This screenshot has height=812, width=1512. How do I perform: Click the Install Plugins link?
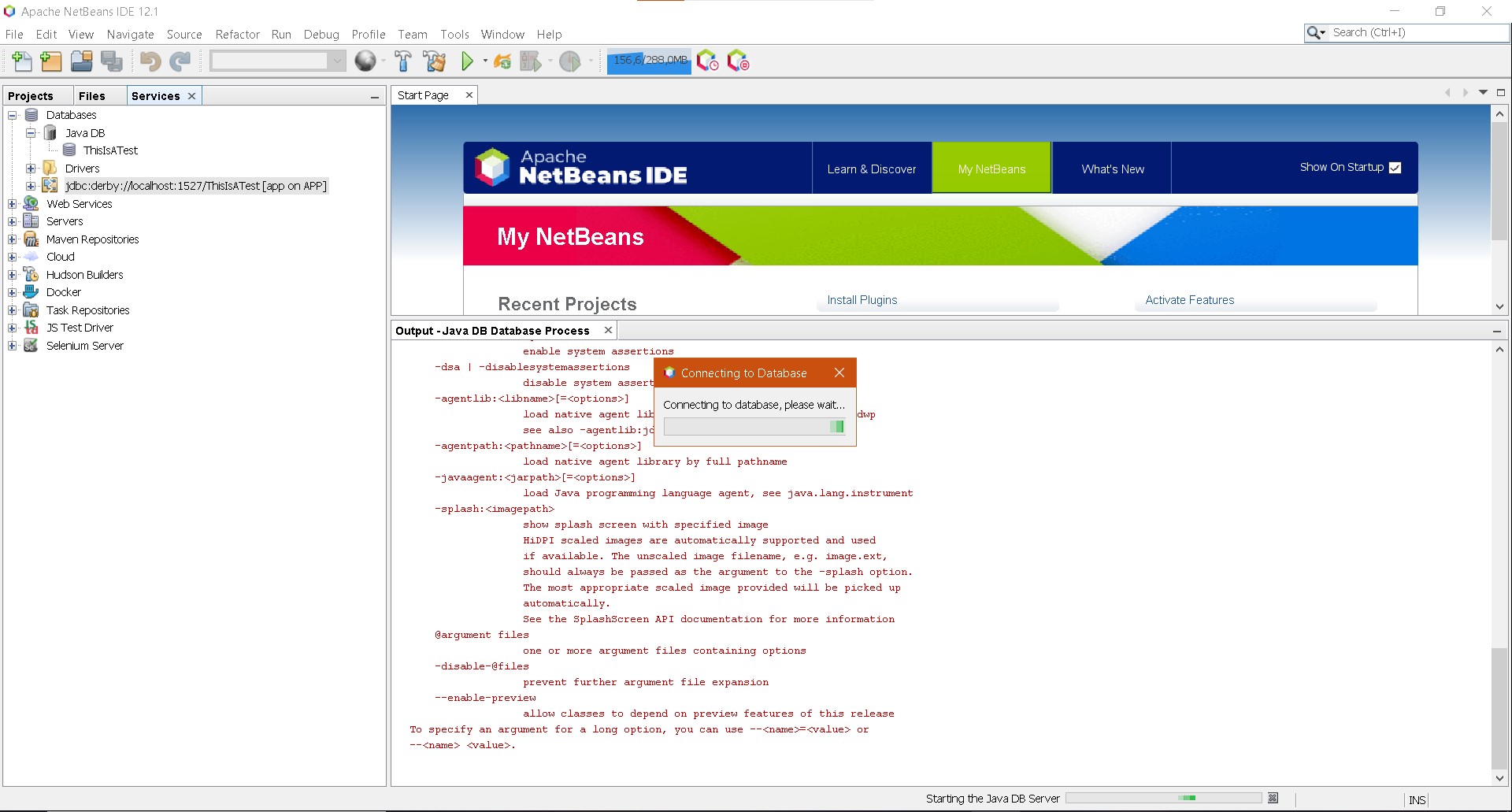click(862, 300)
